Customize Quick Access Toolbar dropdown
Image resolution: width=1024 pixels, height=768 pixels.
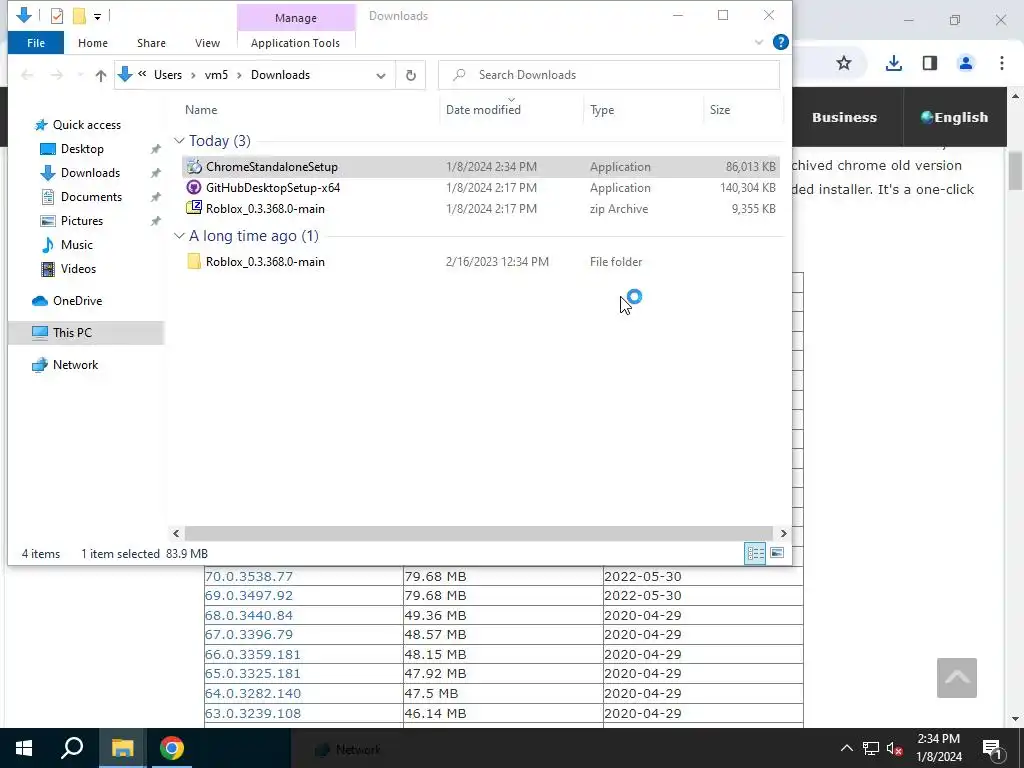[x=97, y=16]
